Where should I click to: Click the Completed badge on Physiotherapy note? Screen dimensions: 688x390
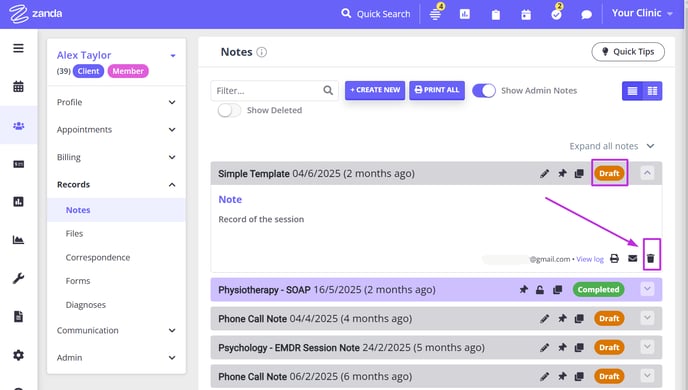[x=598, y=290]
